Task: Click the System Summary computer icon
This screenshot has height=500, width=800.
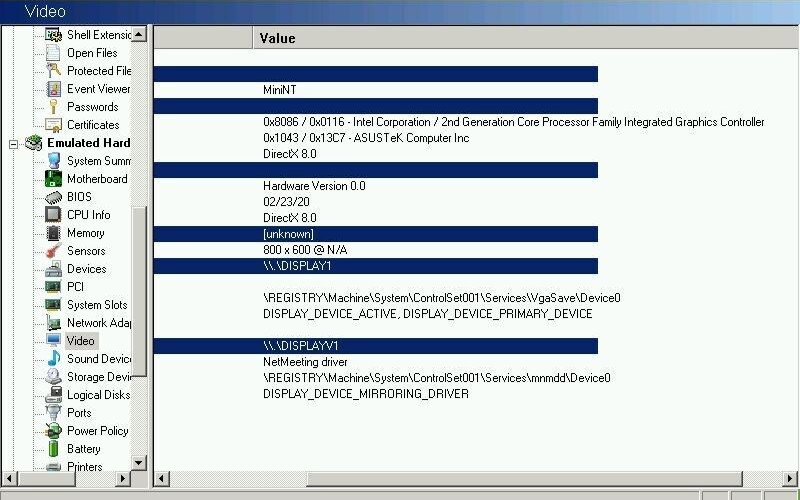Action: [x=53, y=161]
